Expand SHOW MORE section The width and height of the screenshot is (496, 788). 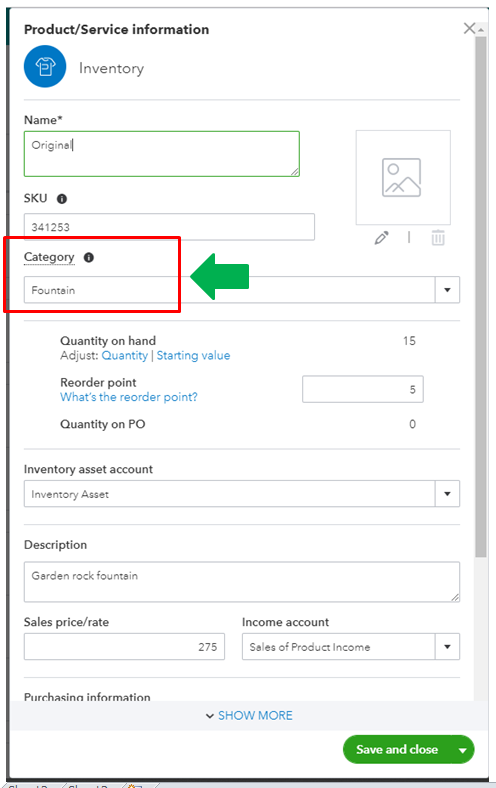[x=249, y=716]
